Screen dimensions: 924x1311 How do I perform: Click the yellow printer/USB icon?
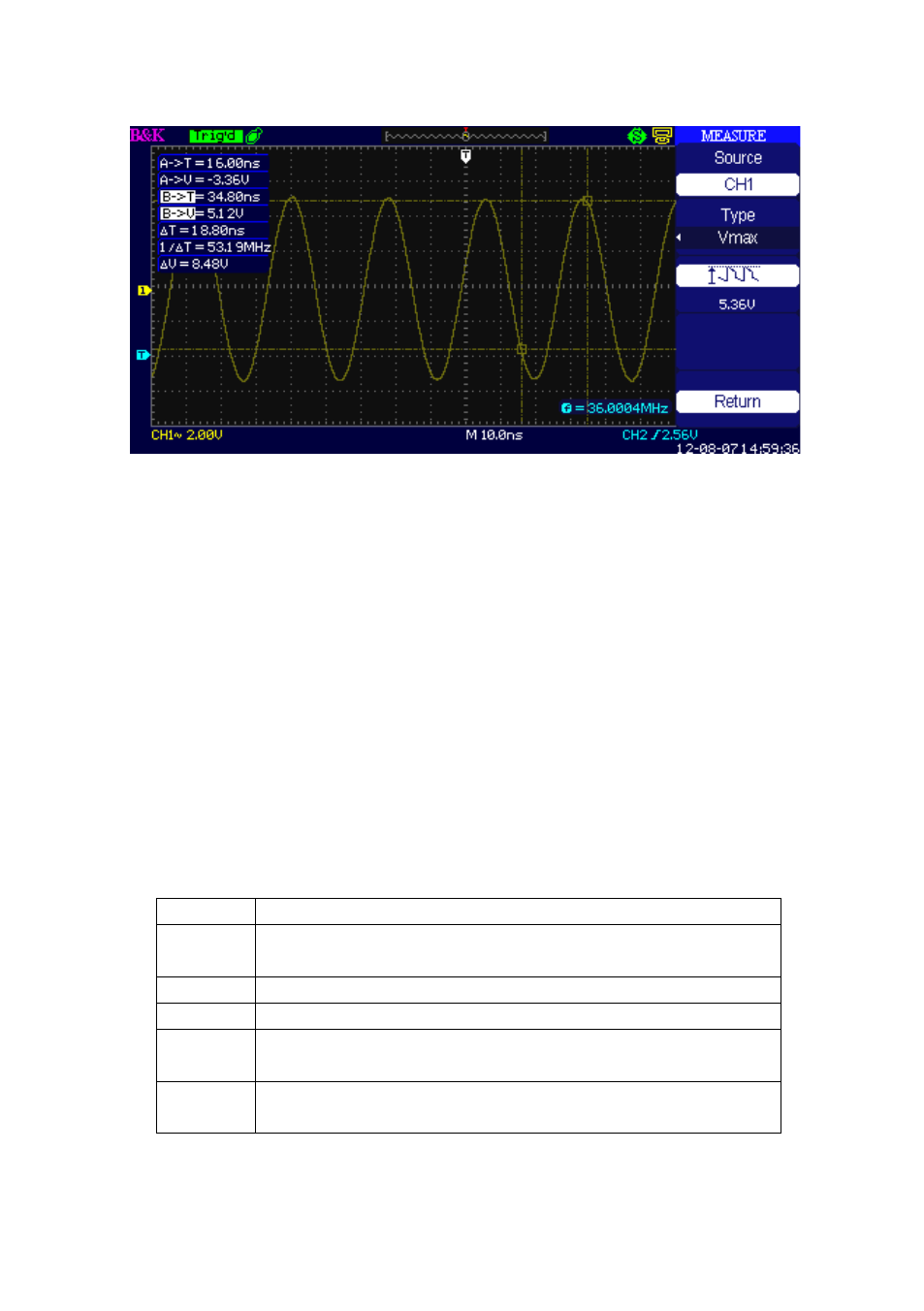pos(662,136)
